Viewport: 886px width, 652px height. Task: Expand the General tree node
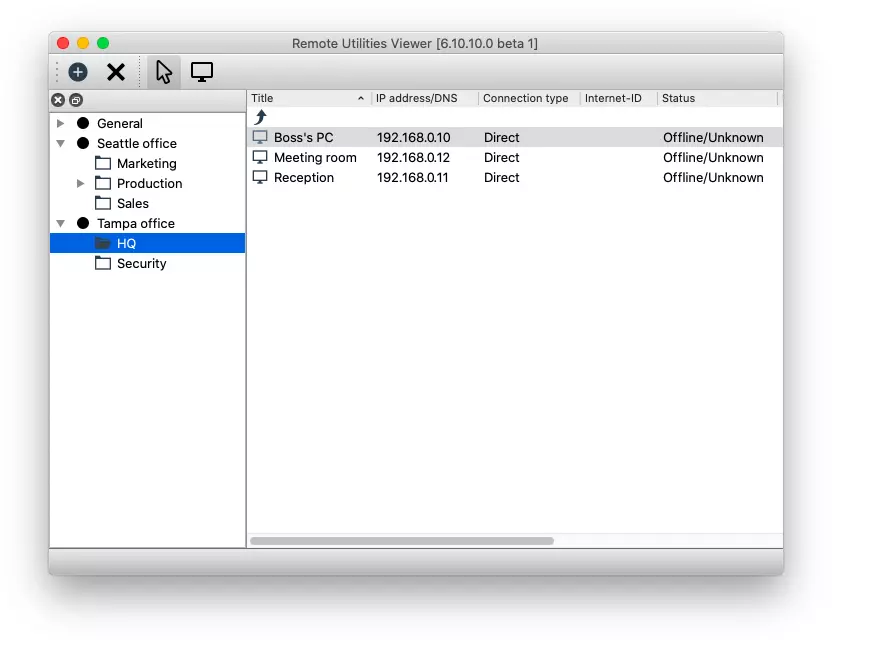[x=61, y=123]
